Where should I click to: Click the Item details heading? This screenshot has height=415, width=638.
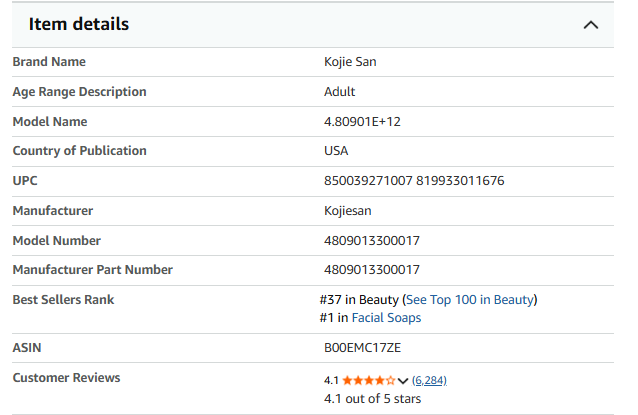(x=79, y=24)
